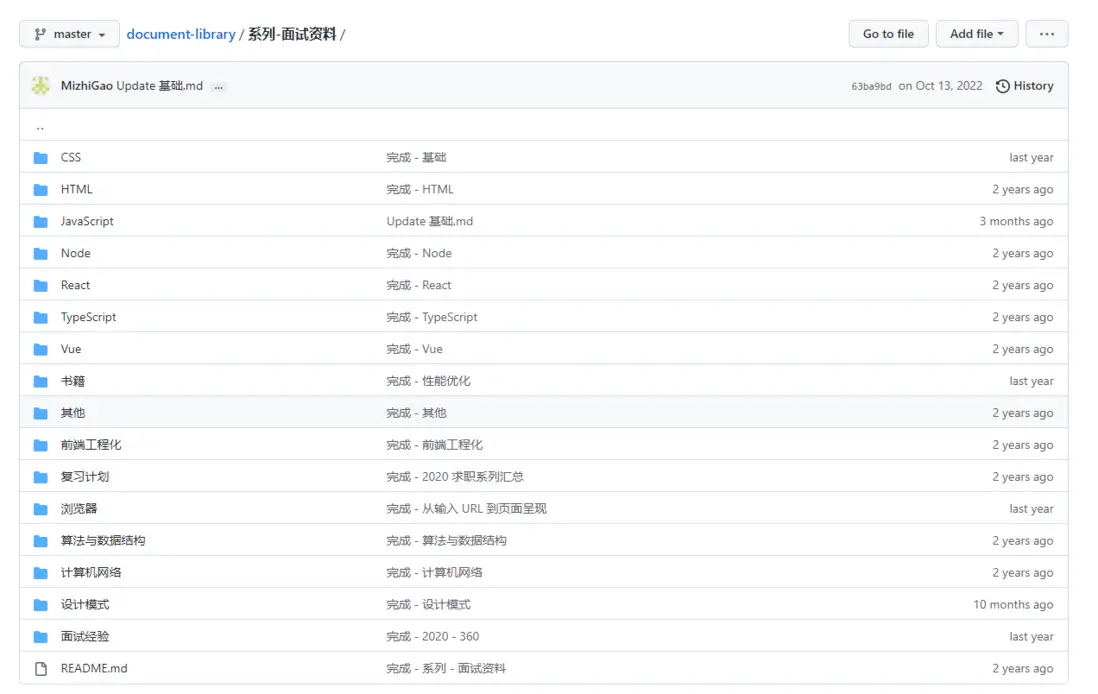Click the 面试经验 folder icon

(41, 637)
